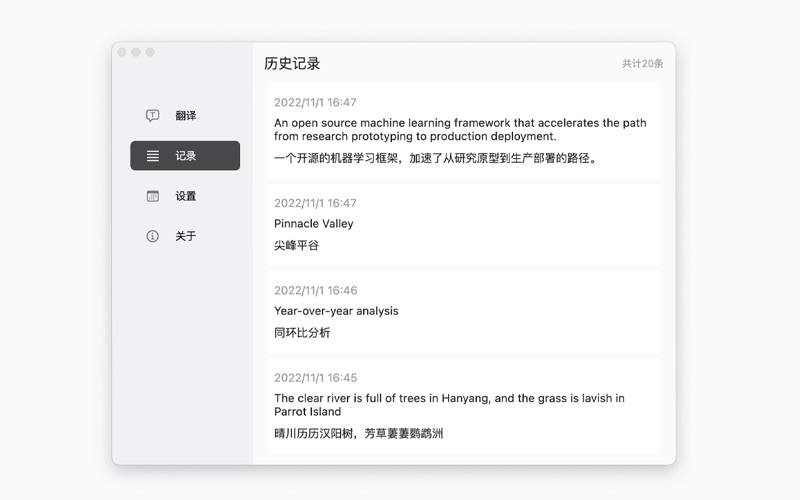Click the timestamp above Pinnacle Valley
Screen dimensions: 800x500
pos(315,203)
